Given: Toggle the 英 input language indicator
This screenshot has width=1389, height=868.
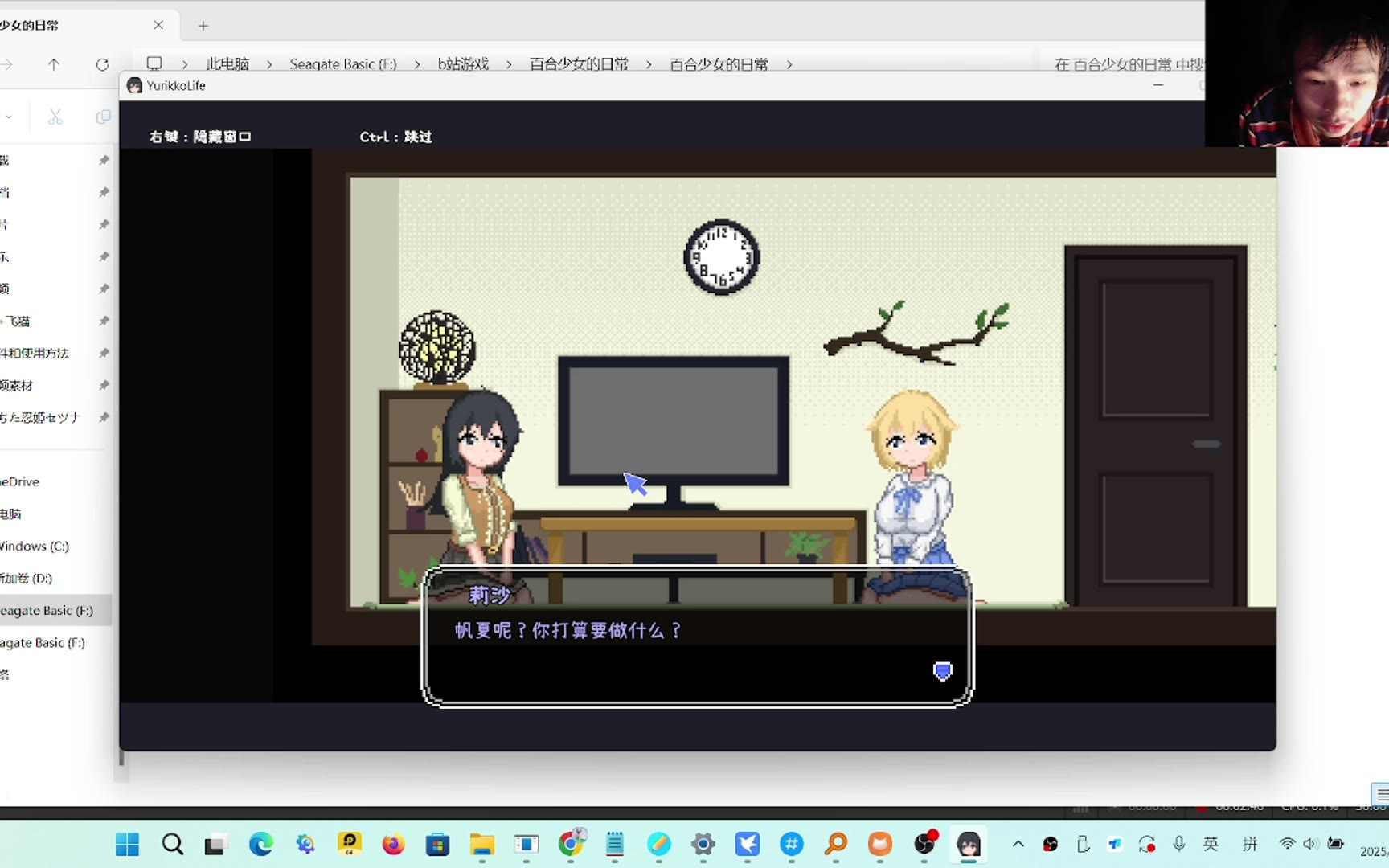Looking at the screenshot, I should click(1211, 843).
